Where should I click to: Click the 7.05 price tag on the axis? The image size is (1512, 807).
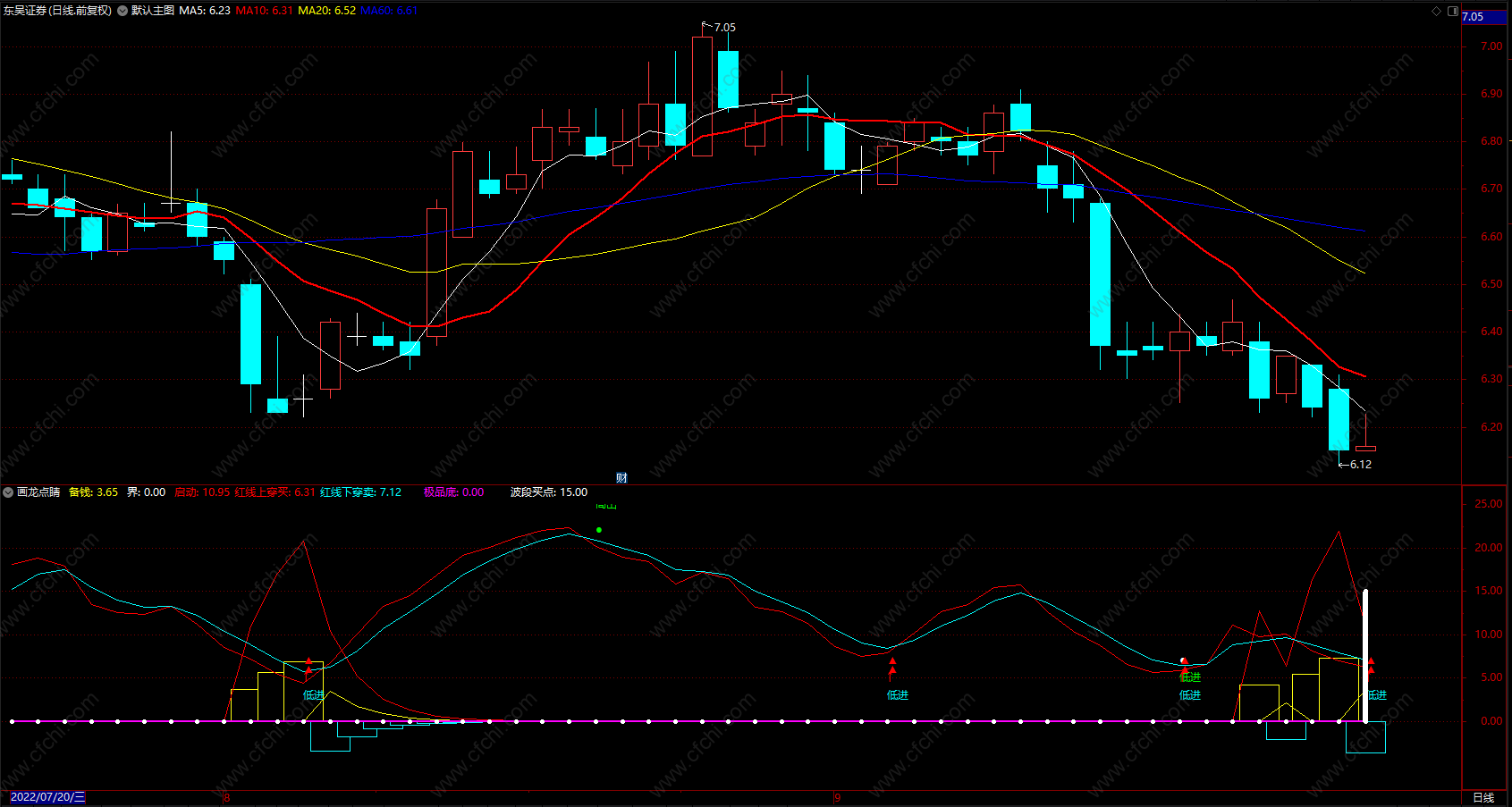1484,17
